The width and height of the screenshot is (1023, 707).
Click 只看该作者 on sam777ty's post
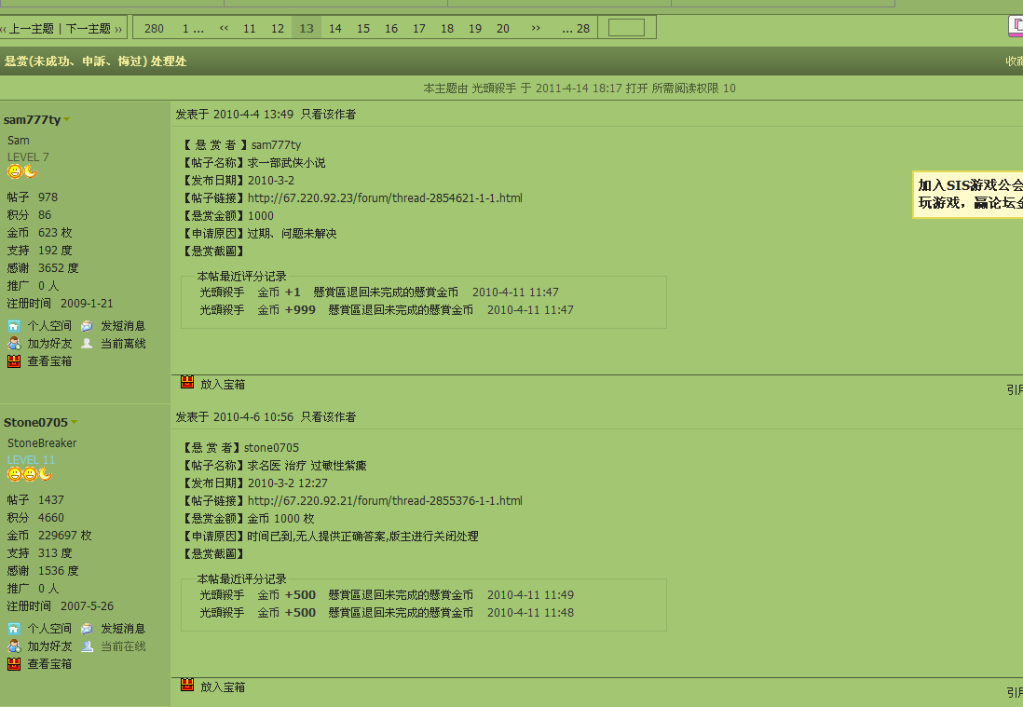328,114
